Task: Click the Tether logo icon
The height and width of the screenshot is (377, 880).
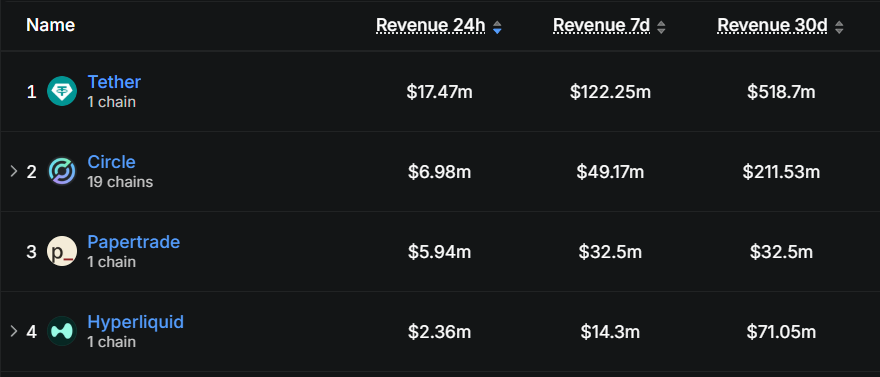Action: click(62, 91)
